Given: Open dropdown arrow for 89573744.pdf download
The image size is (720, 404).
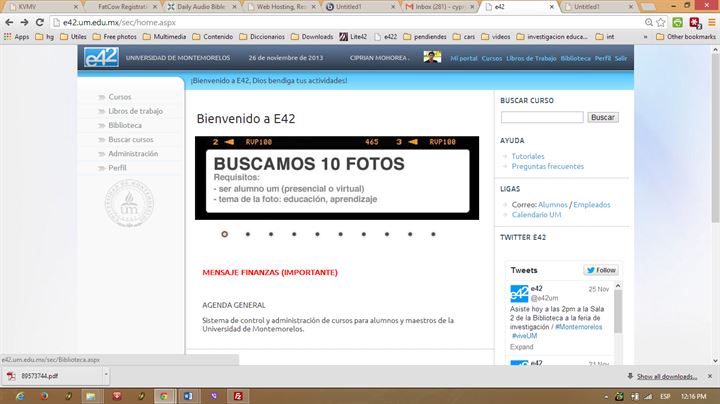Looking at the screenshot, I should (x=106, y=376).
